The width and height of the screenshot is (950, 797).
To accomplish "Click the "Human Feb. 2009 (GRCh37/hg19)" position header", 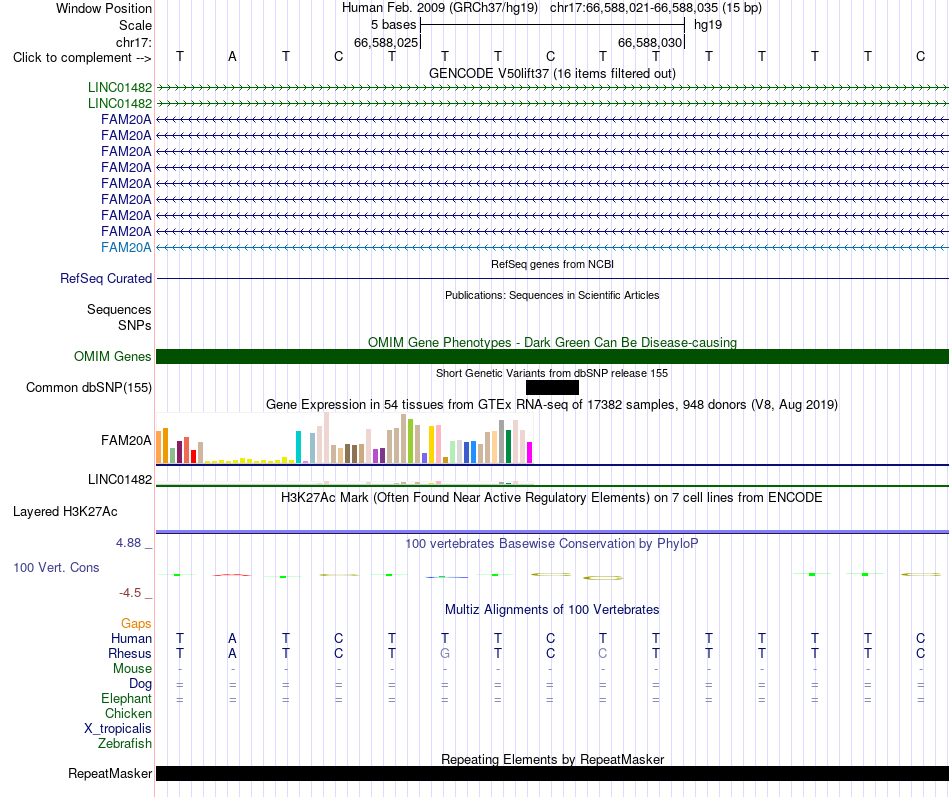I will pos(440,8).
